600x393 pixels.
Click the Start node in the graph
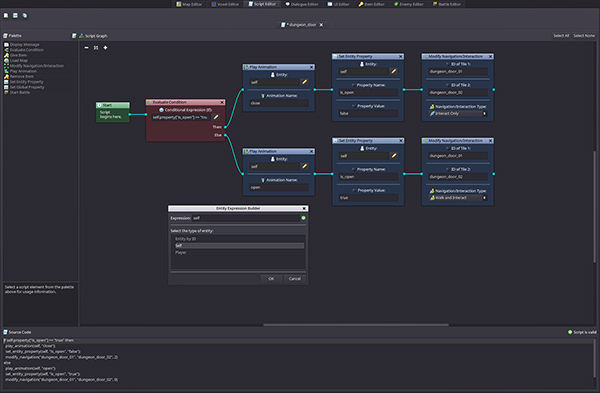112,112
